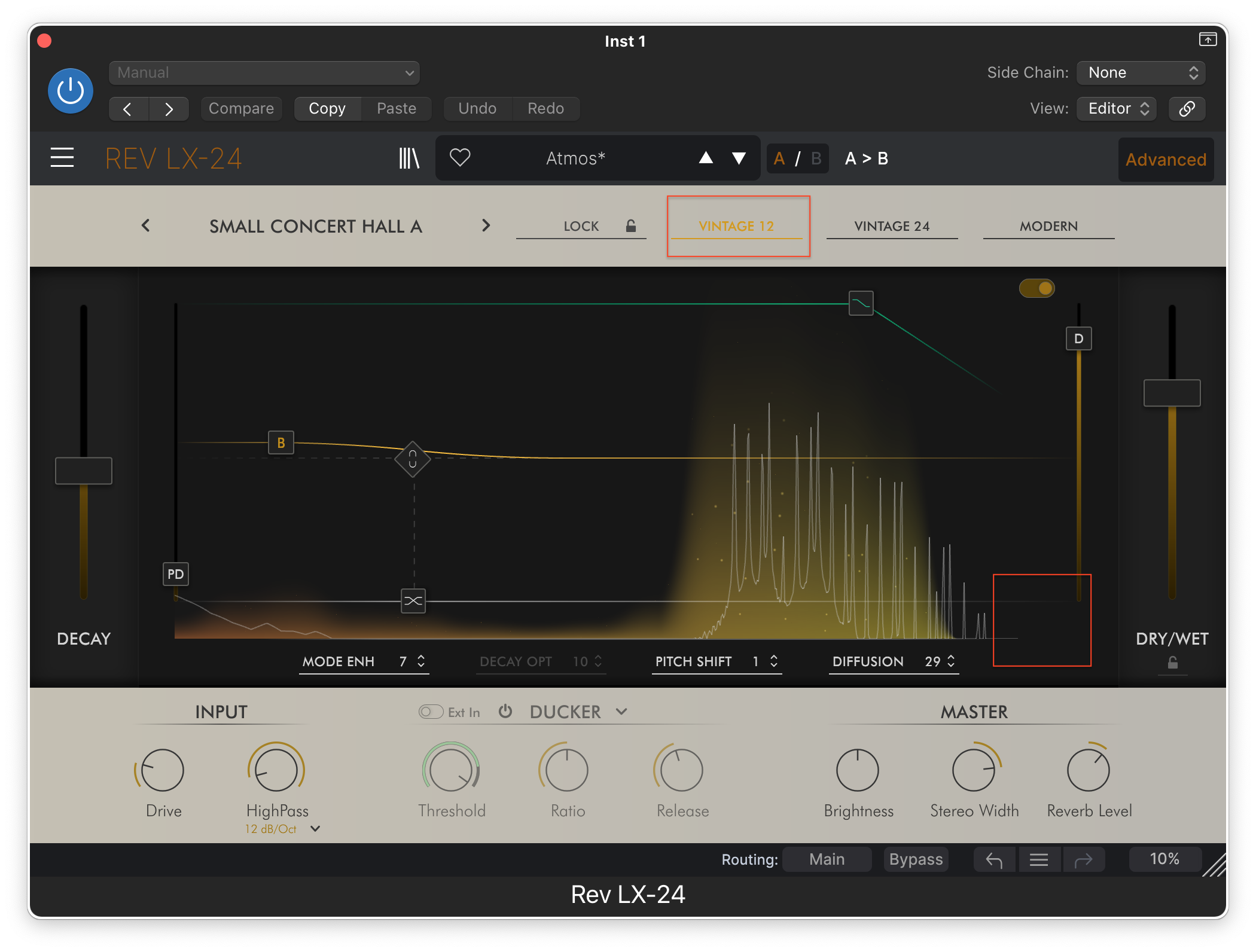Image resolution: width=1256 pixels, height=952 pixels.
Task: Click the Drive knob
Action: [x=162, y=770]
